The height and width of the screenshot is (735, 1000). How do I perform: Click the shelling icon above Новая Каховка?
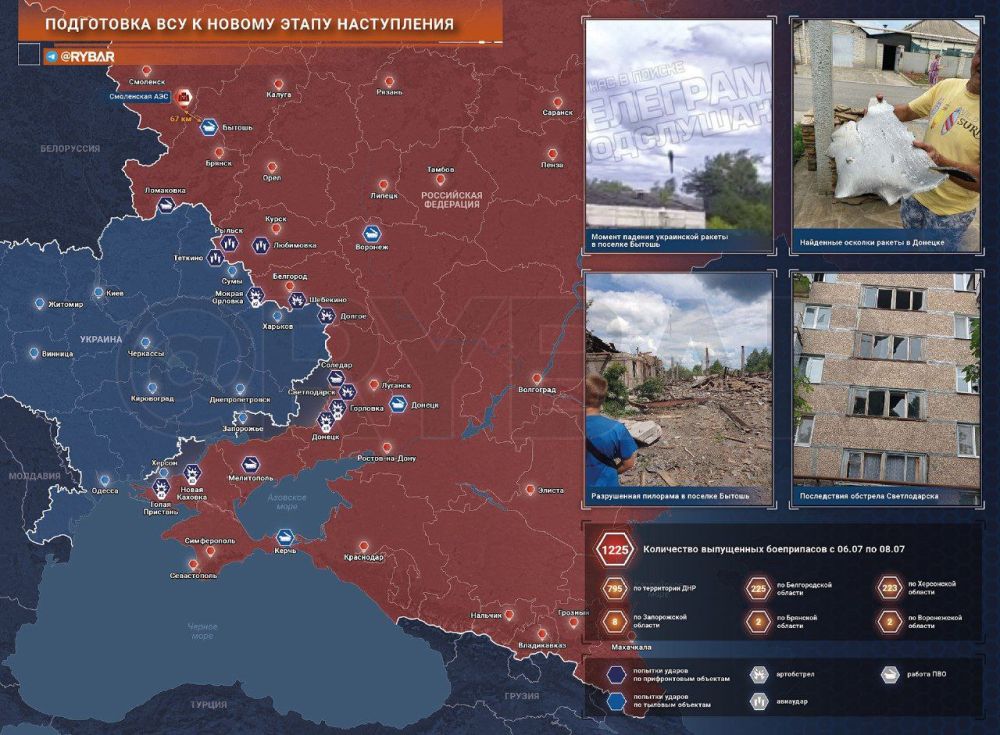192,472
